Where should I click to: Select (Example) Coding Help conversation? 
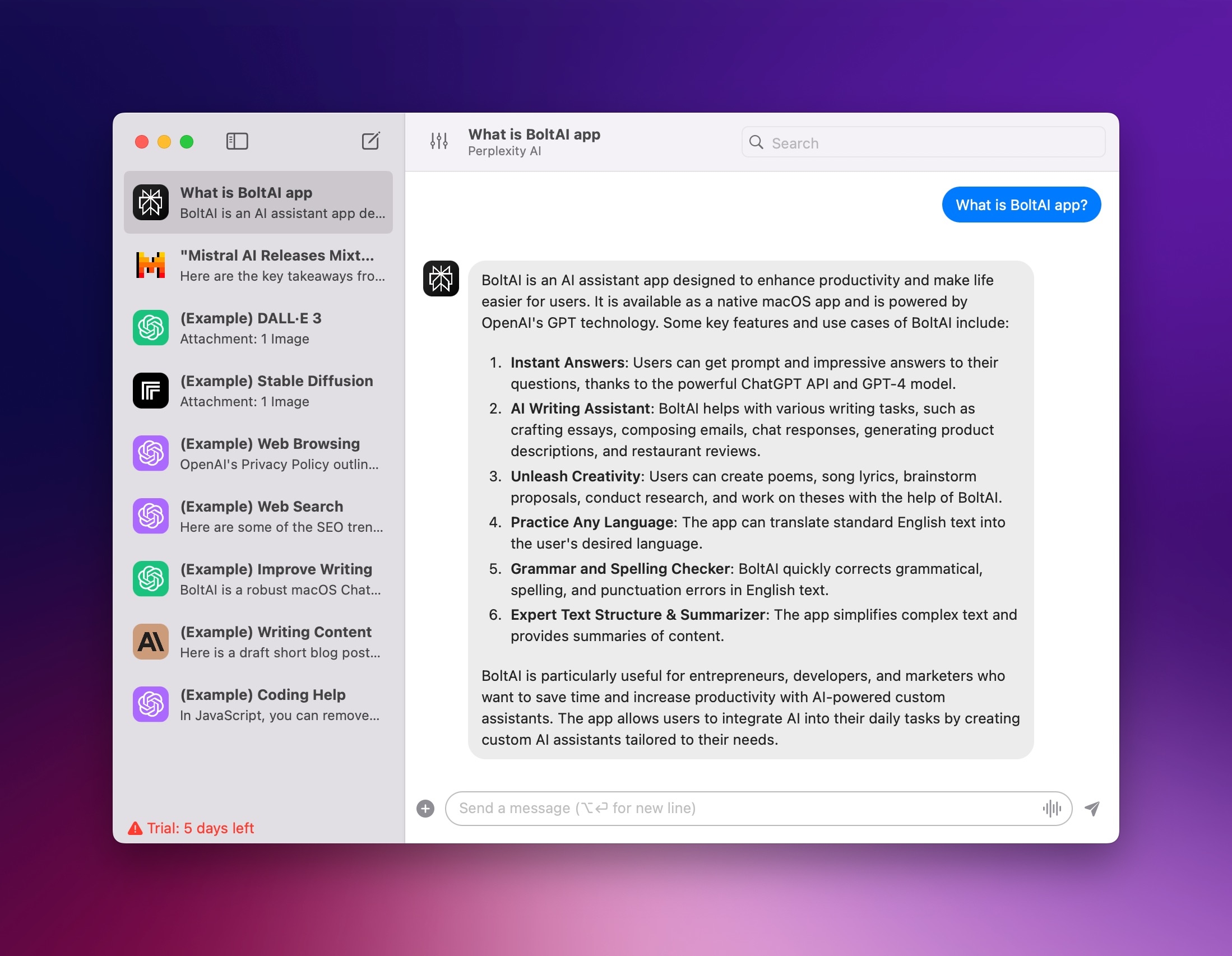pyautogui.click(x=258, y=704)
